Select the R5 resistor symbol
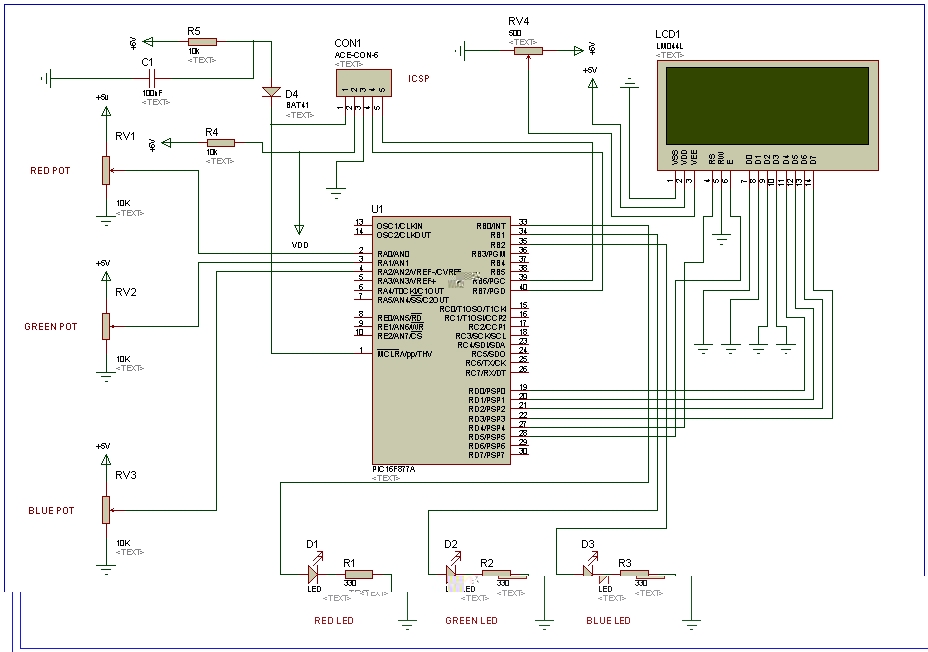928x652 pixels. click(202, 42)
